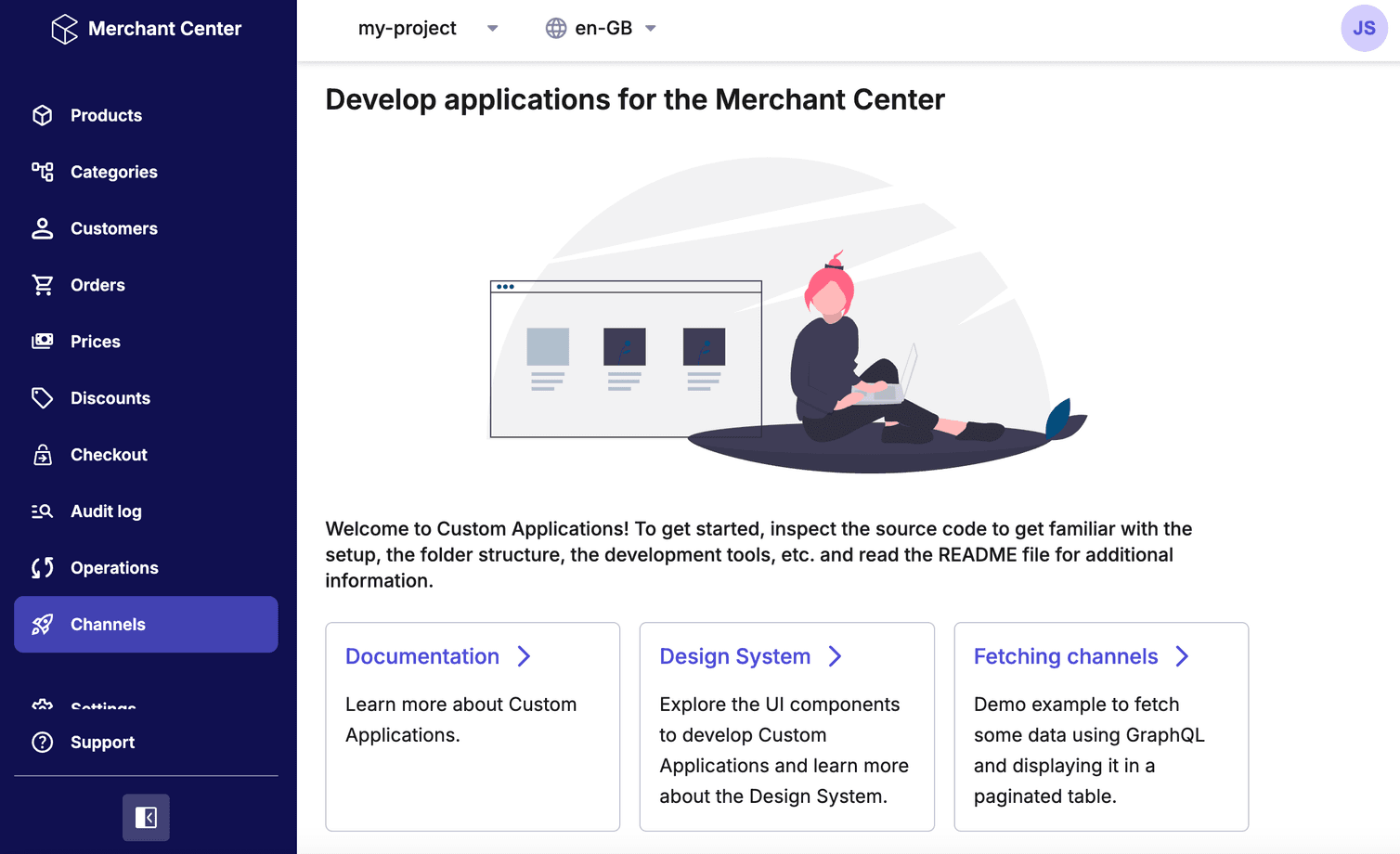Open Customers via its sidebar icon

(x=43, y=228)
